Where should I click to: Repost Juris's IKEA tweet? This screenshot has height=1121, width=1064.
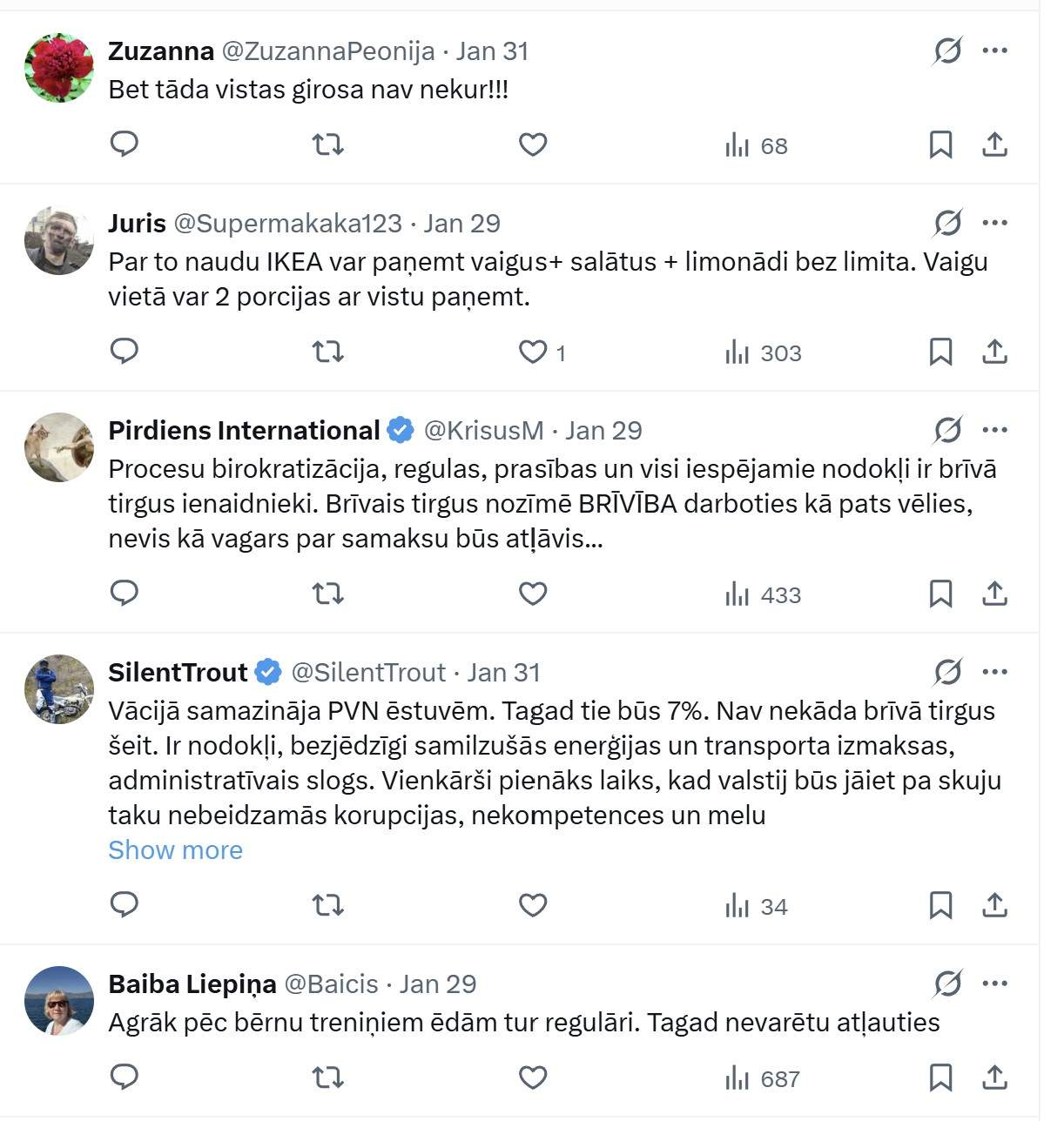[328, 352]
